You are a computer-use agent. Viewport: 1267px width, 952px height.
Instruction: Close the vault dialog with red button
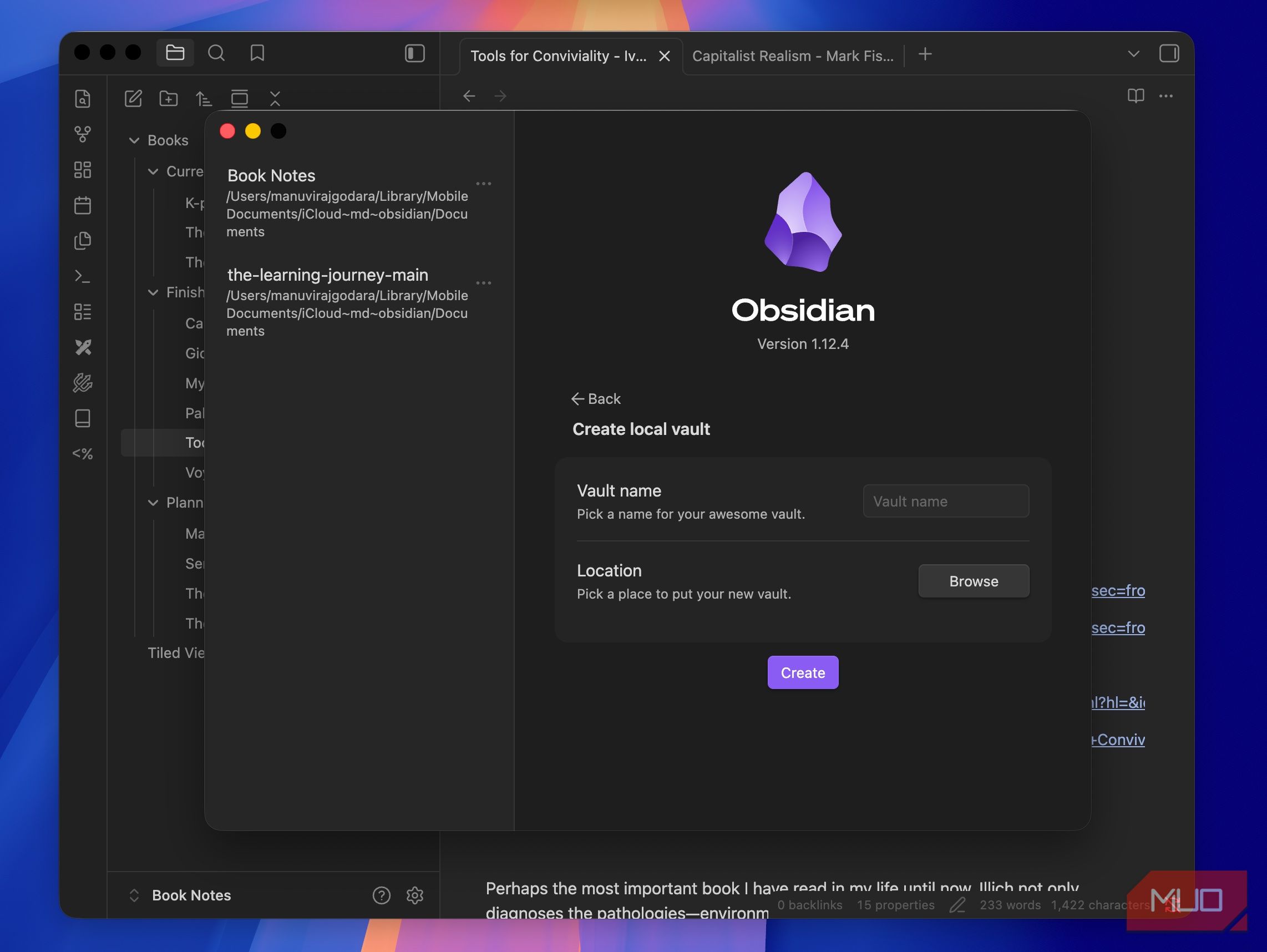click(227, 131)
